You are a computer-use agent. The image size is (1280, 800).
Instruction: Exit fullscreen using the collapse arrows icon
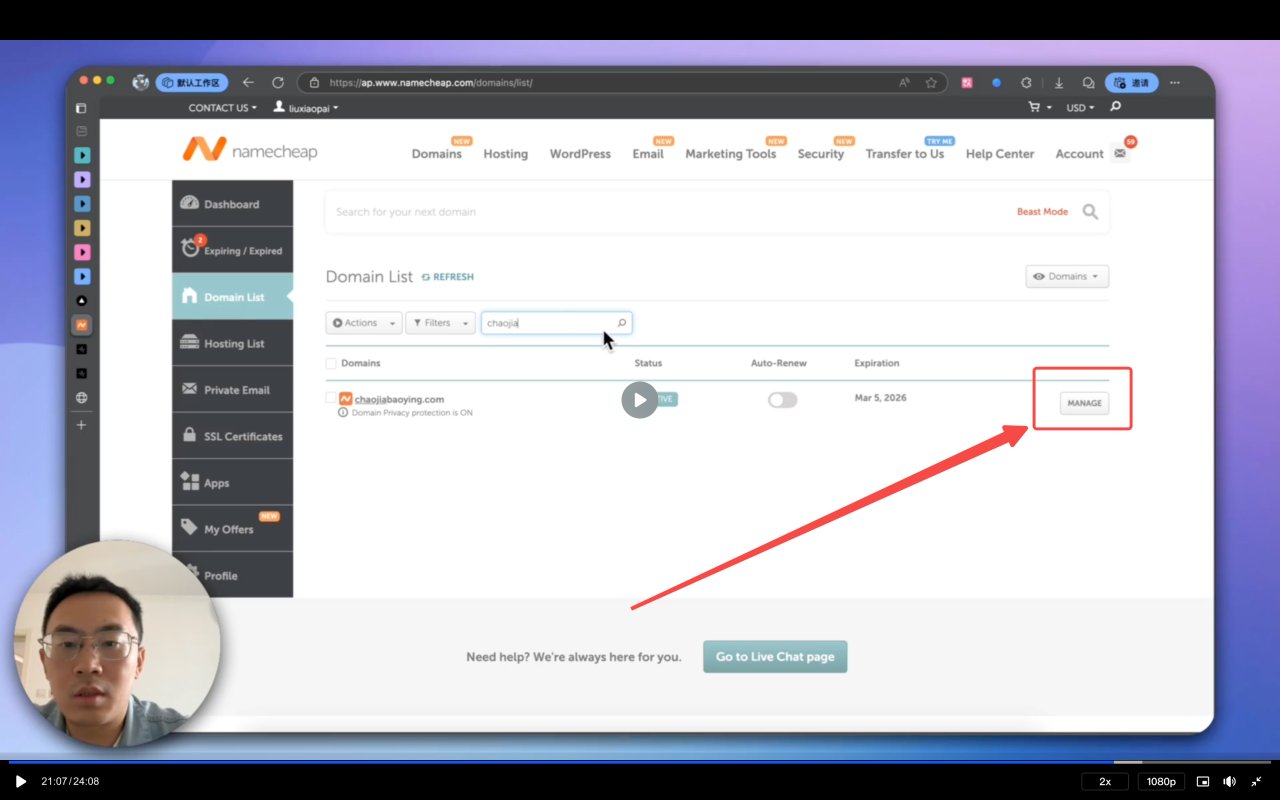[x=1256, y=781]
